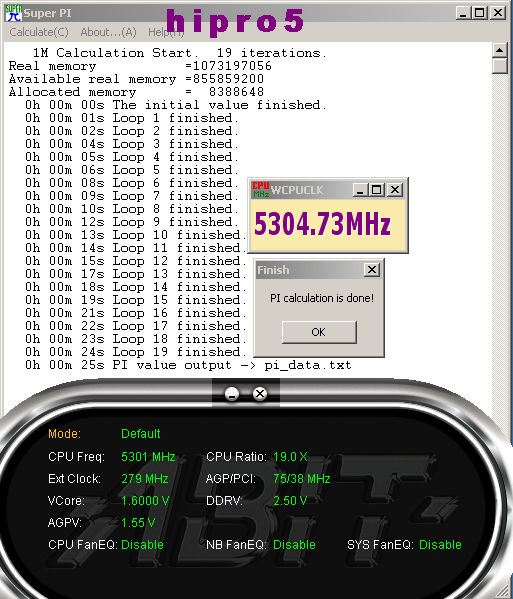Open the About...(A) menu
This screenshot has width=513, height=599.
coord(108,32)
